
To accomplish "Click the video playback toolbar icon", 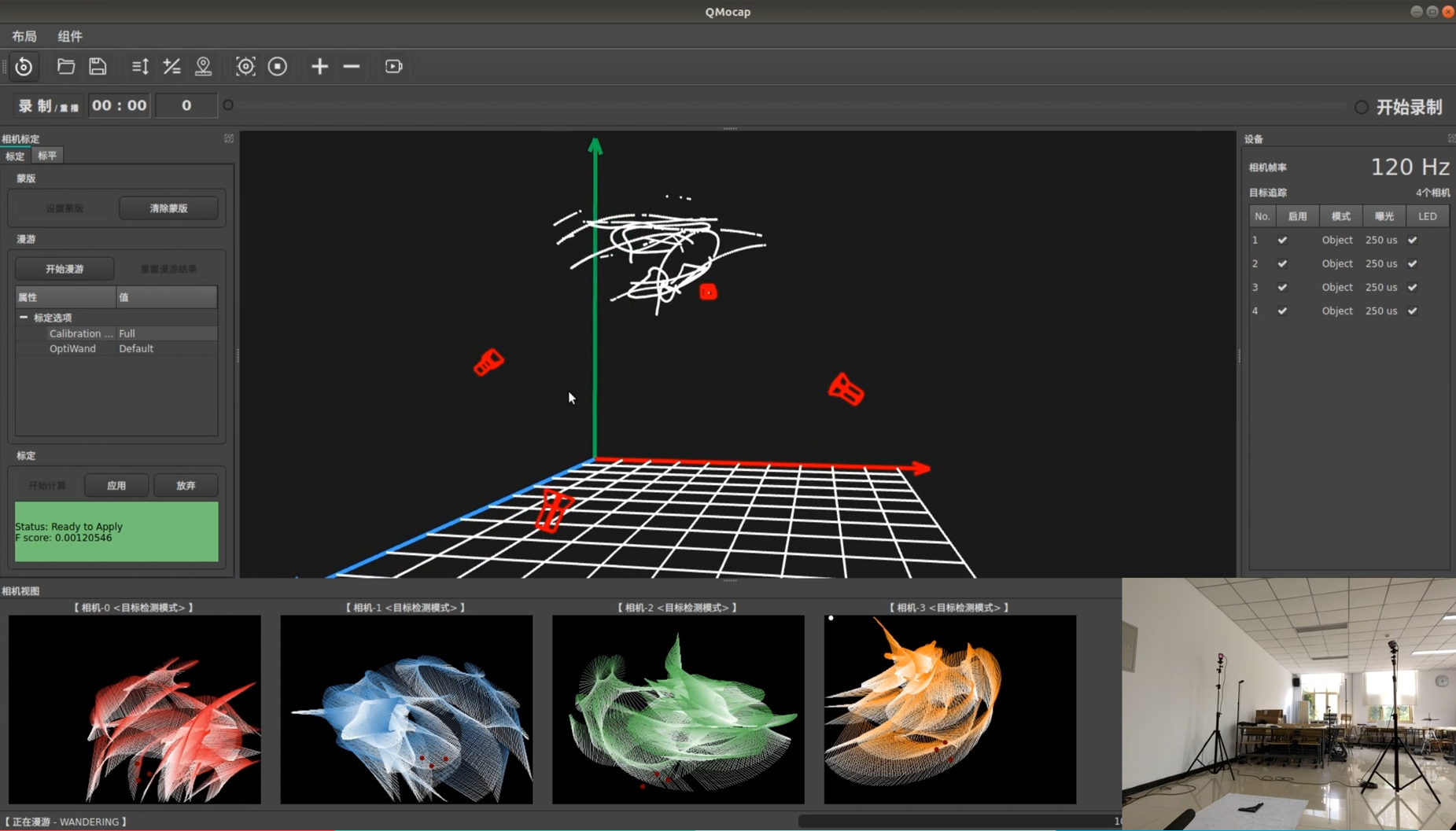I will tap(393, 66).
